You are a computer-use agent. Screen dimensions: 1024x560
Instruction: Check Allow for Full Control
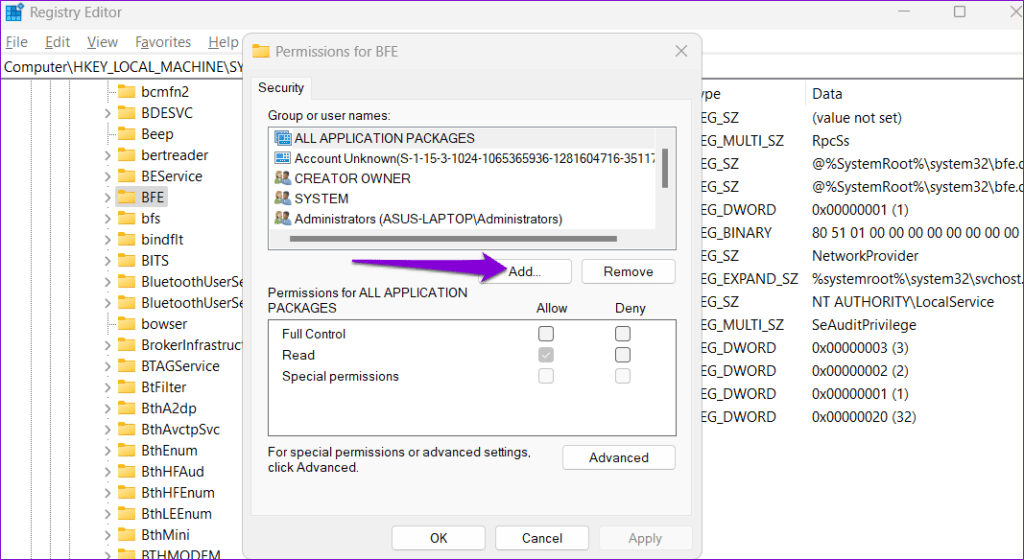pyautogui.click(x=546, y=333)
